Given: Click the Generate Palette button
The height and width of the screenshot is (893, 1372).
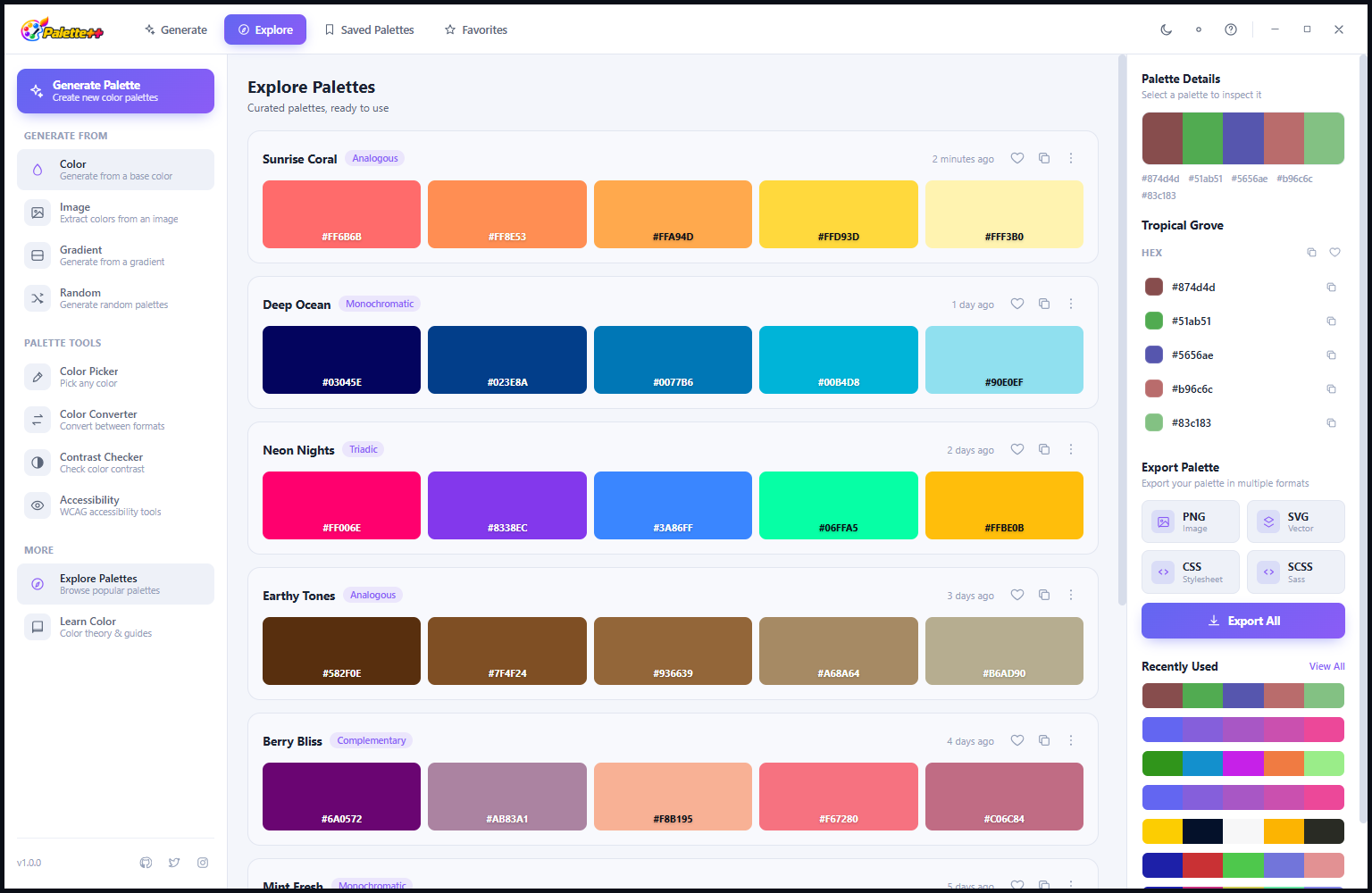Looking at the screenshot, I should tap(115, 91).
